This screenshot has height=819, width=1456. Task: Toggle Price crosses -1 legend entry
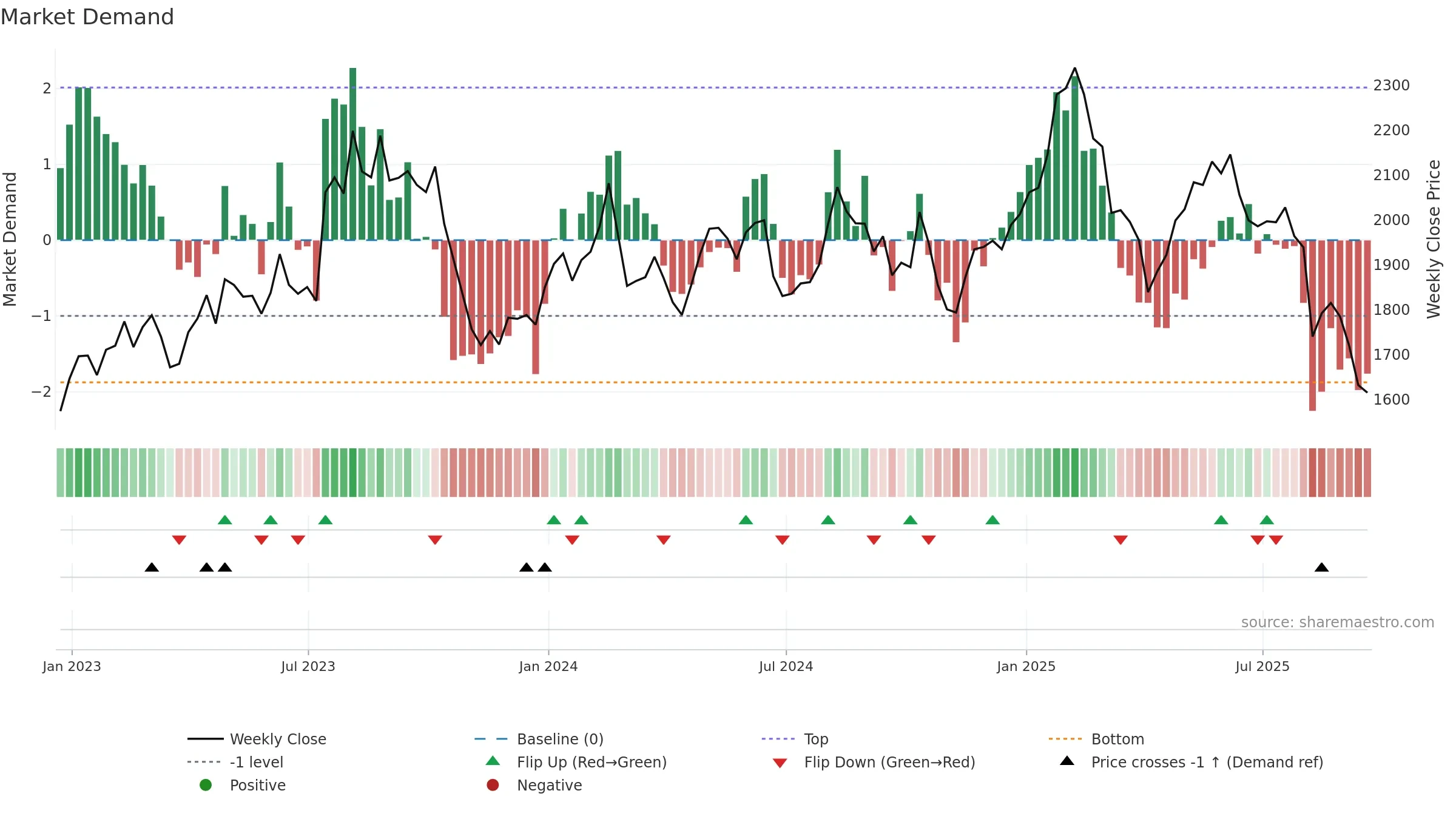[1191, 762]
